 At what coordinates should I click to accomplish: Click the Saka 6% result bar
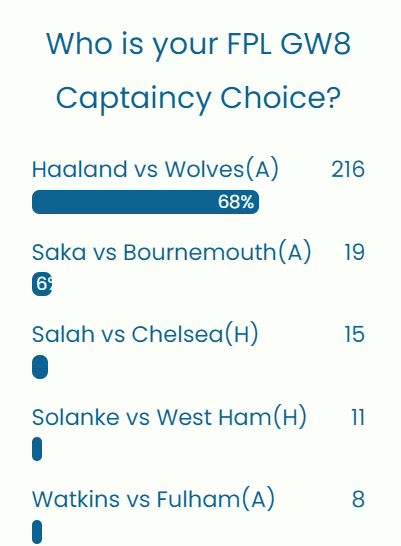click(x=42, y=284)
